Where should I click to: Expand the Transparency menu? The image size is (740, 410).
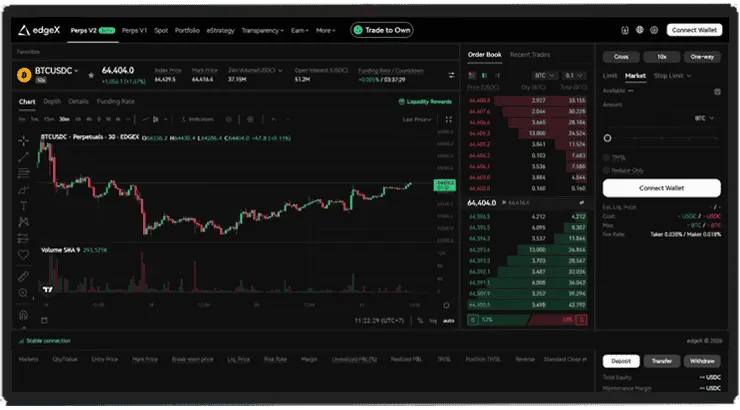pos(262,30)
